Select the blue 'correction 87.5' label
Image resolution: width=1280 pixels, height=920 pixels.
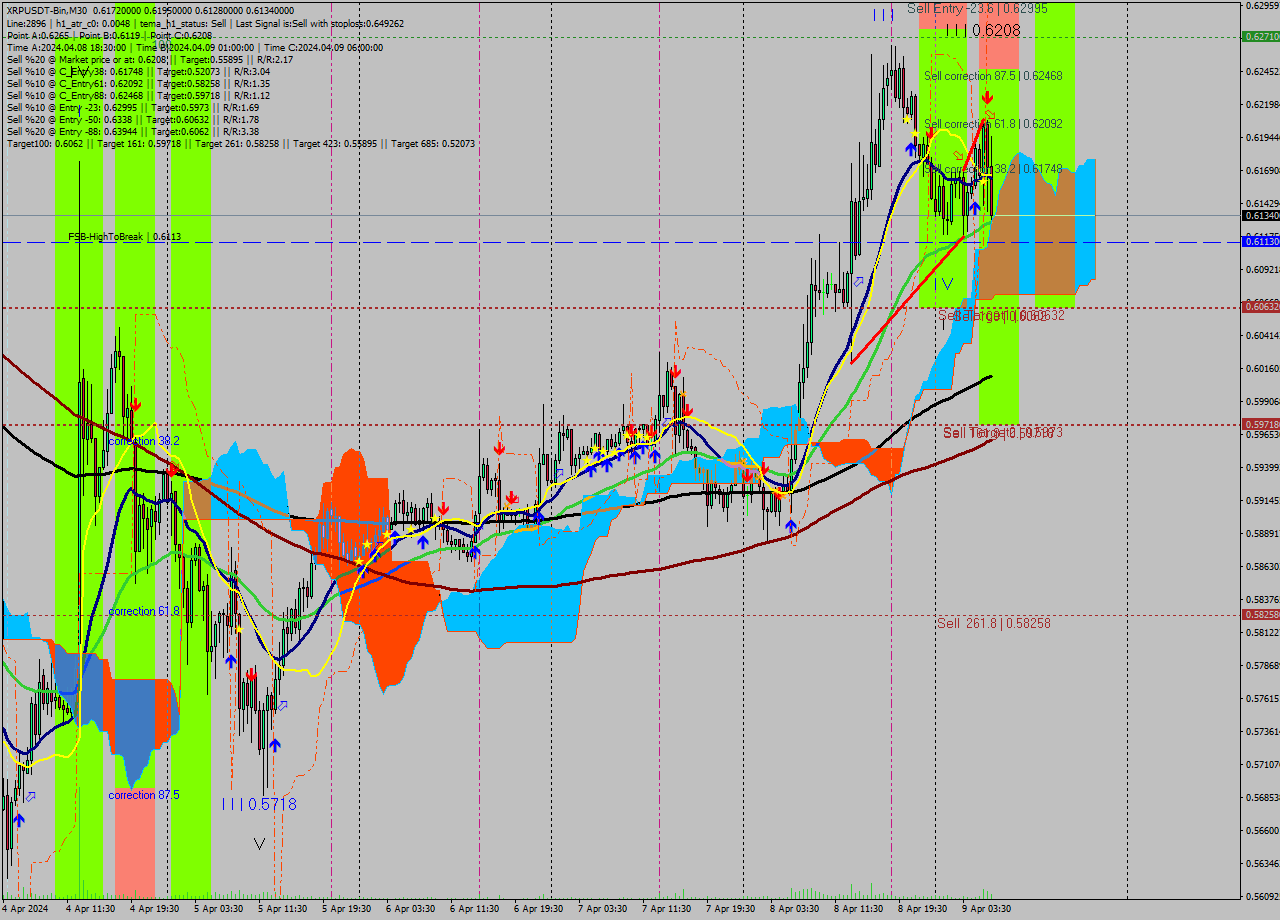pyautogui.click(x=144, y=795)
